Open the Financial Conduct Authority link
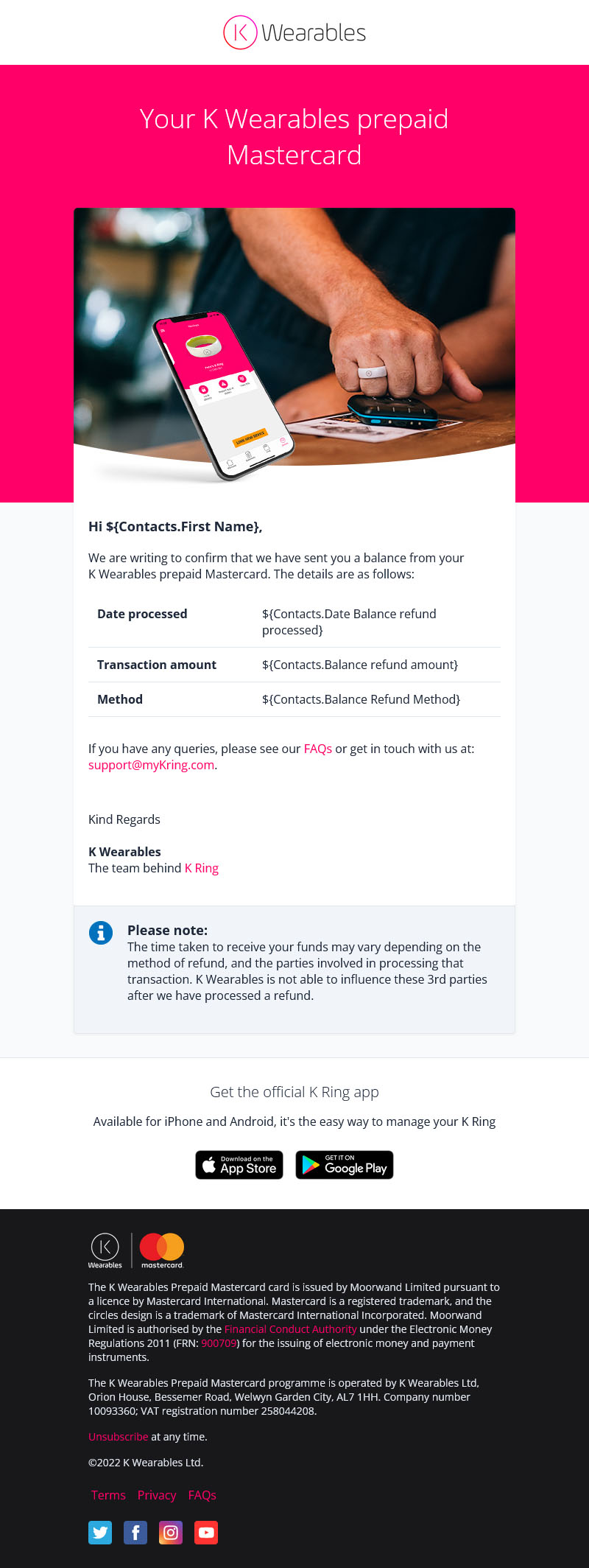Image resolution: width=589 pixels, height=1568 pixels. pos(290,1329)
